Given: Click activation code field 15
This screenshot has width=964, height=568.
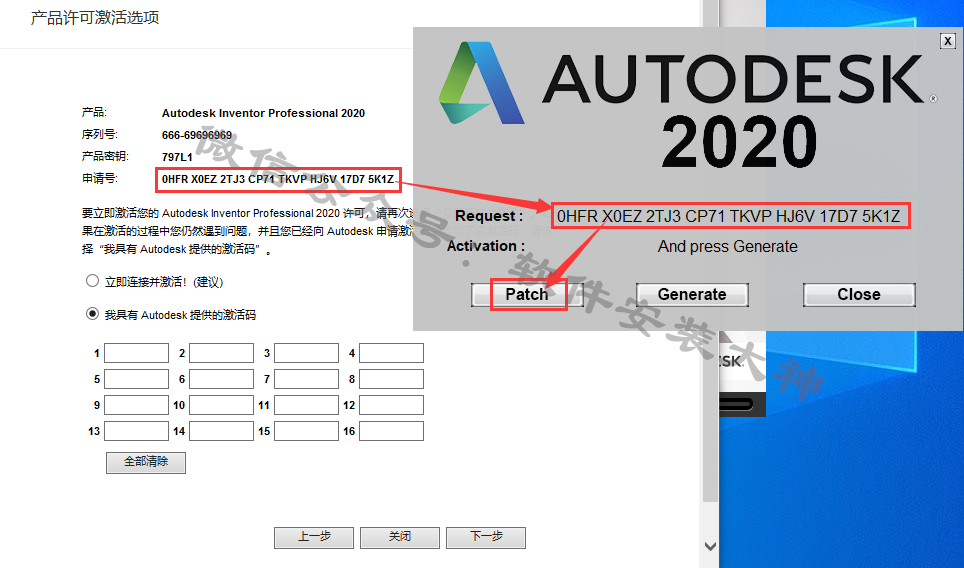Looking at the screenshot, I should coord(306,431).
